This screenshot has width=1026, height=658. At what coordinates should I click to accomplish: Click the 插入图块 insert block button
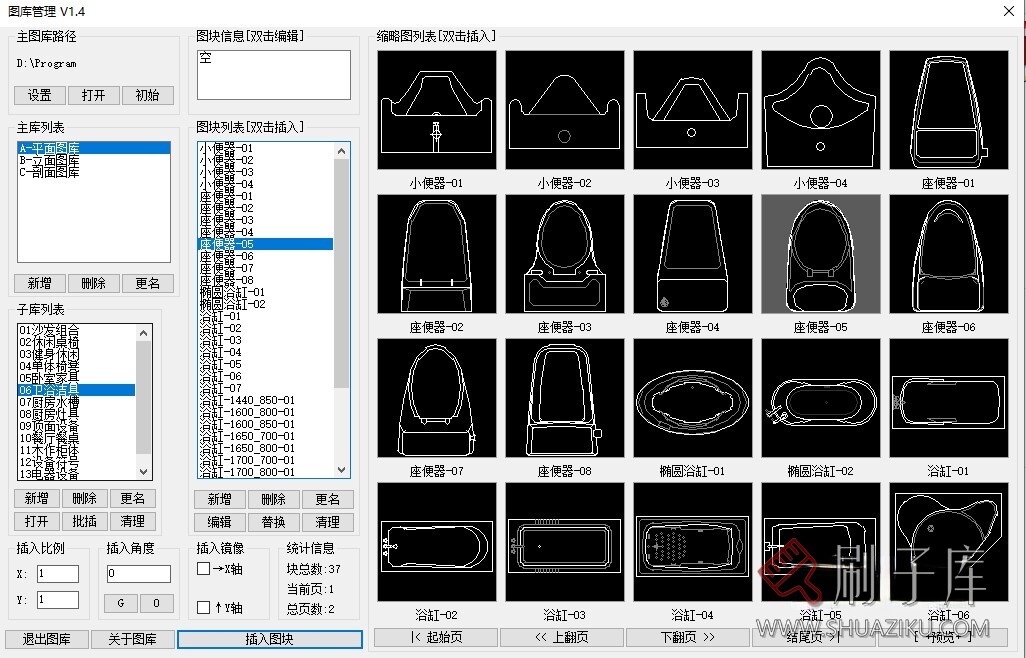[269, 638]
